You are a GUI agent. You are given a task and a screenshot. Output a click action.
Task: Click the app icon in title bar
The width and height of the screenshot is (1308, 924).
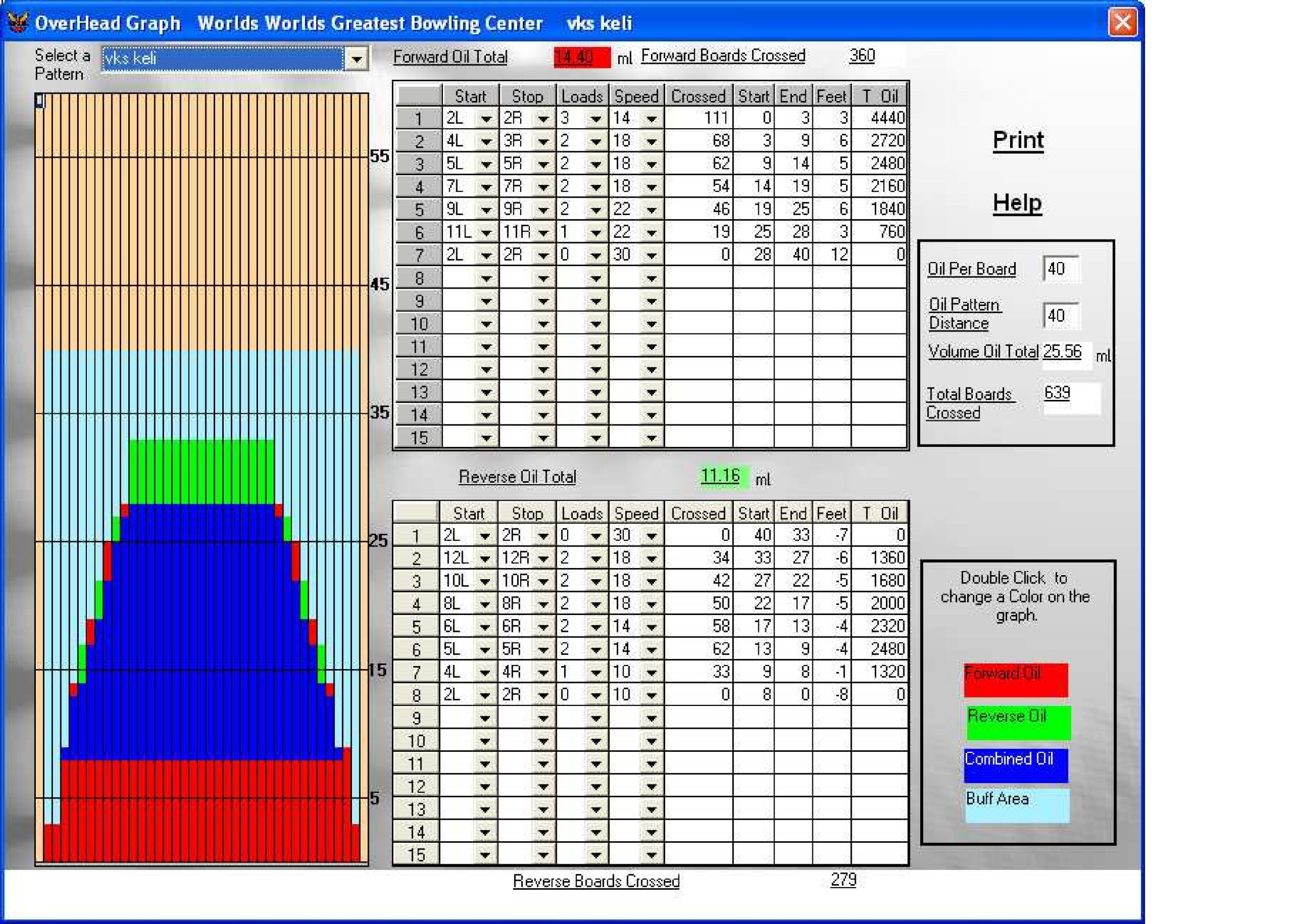[x=18, y=22]
